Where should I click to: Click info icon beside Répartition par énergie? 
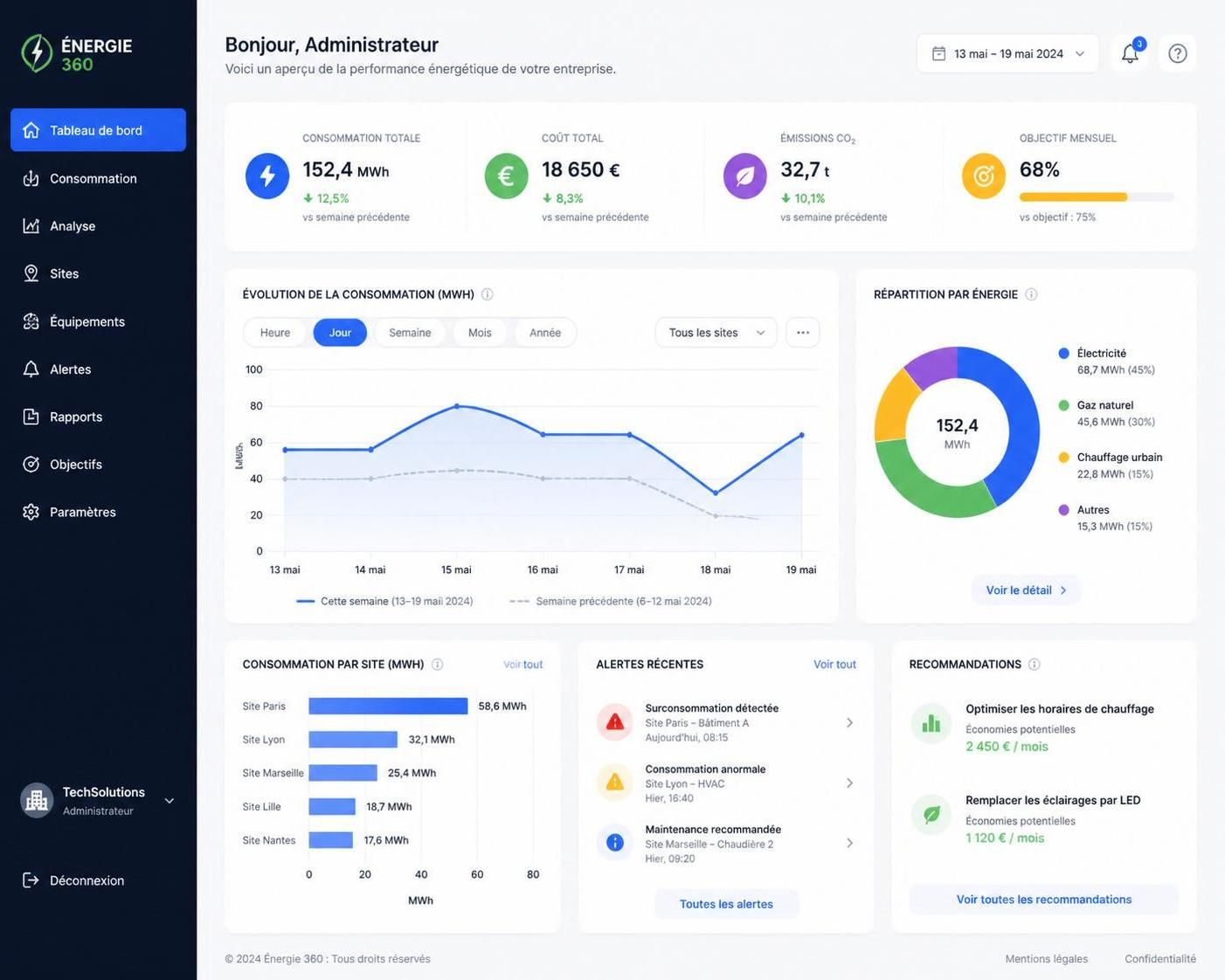(1031, 294)
